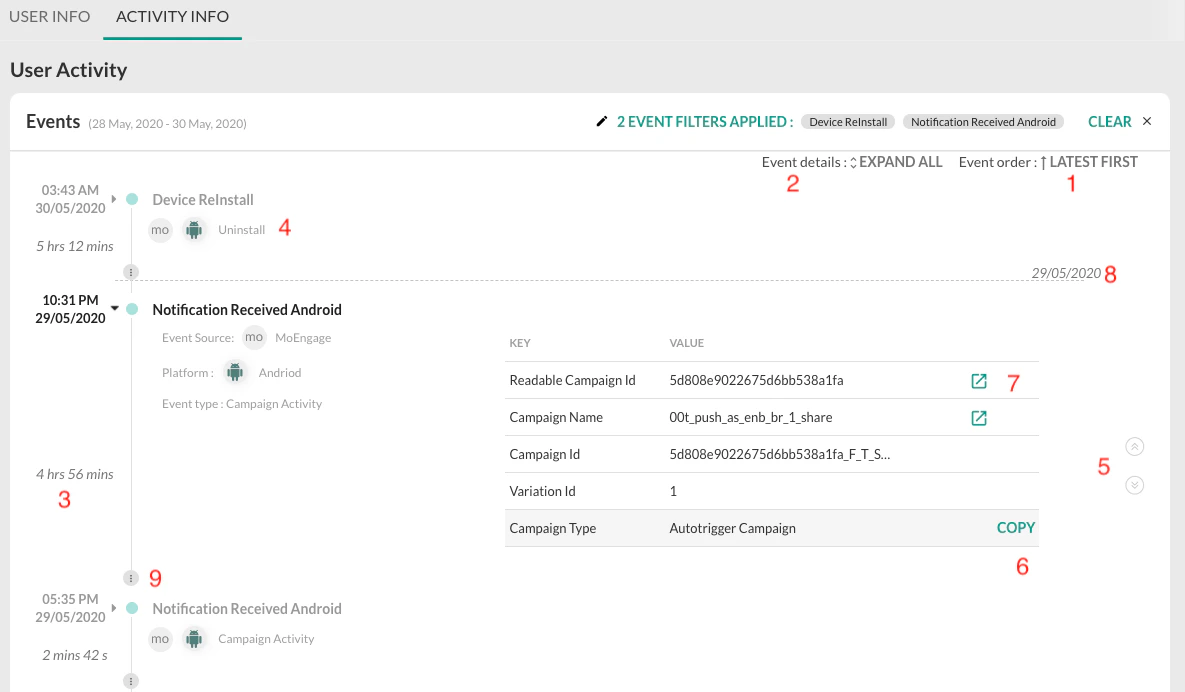This screenshot has height=692, width=1185.
Task: Click the KEY column header
Action: click(520, 343)
